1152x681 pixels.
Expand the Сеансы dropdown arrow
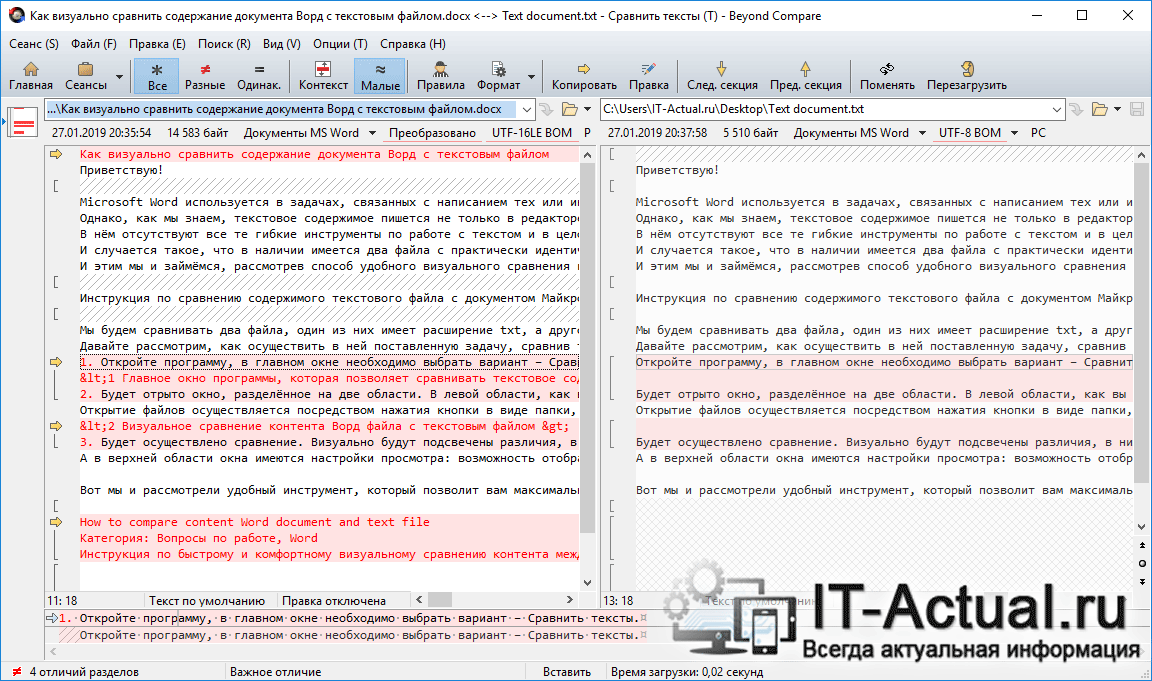119,76
